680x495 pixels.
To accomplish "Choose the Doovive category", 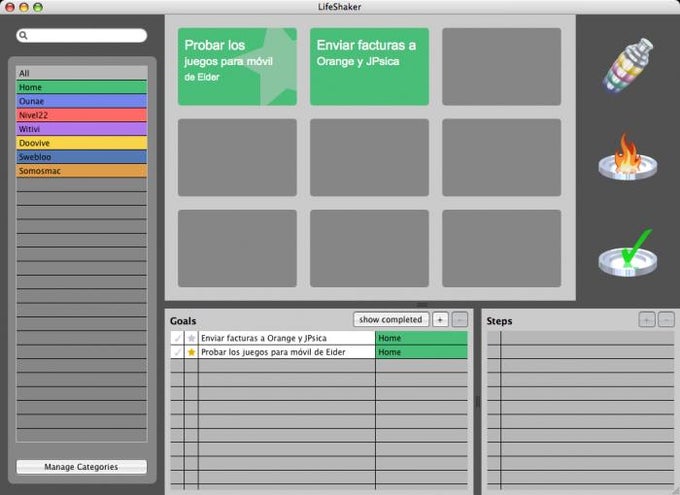I will click(x=82, y=143).
